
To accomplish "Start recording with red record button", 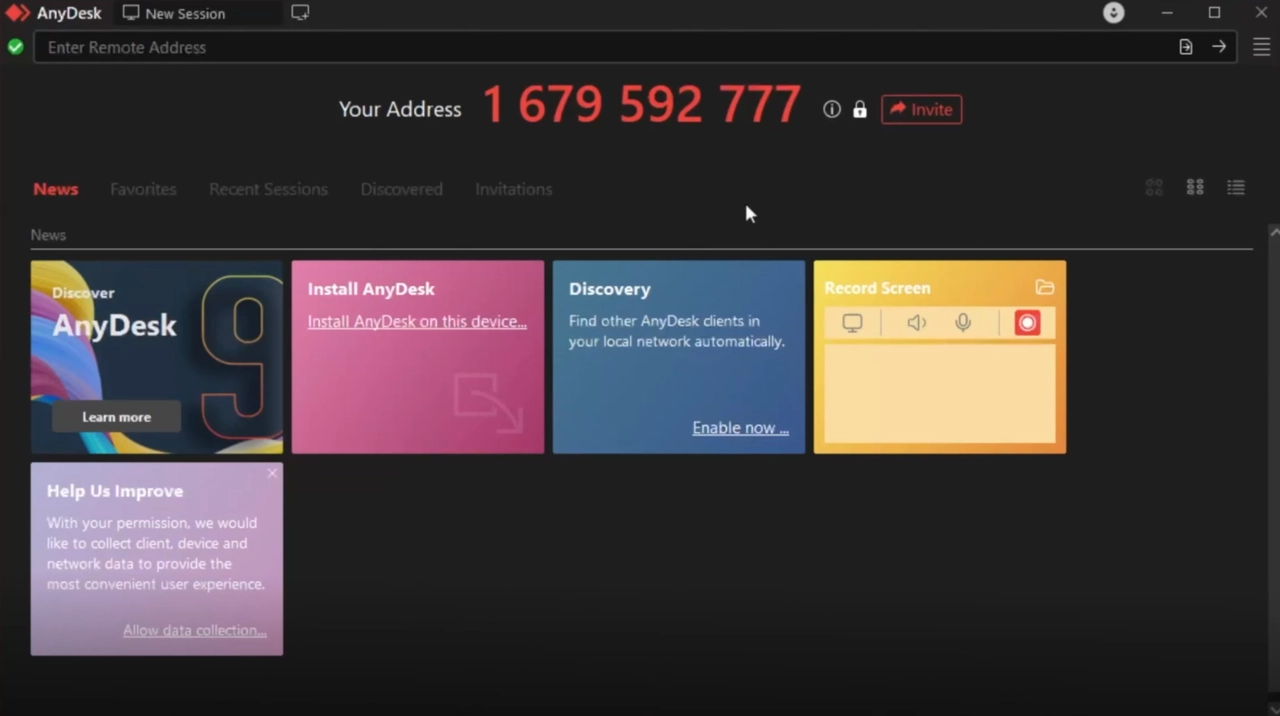I will 1027,323.
